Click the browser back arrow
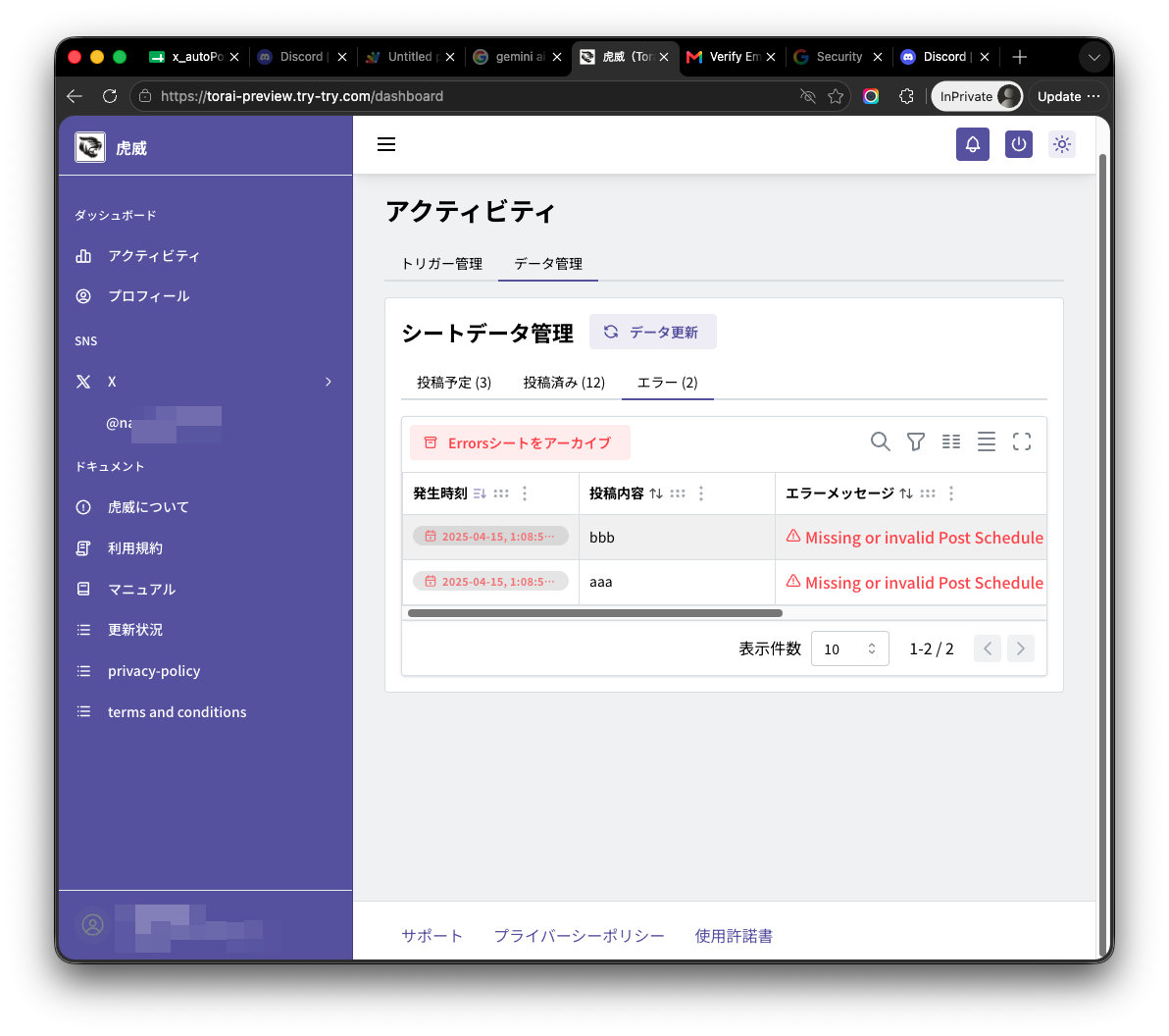This screenshot has width=1169, height=1036. (74, 96)
